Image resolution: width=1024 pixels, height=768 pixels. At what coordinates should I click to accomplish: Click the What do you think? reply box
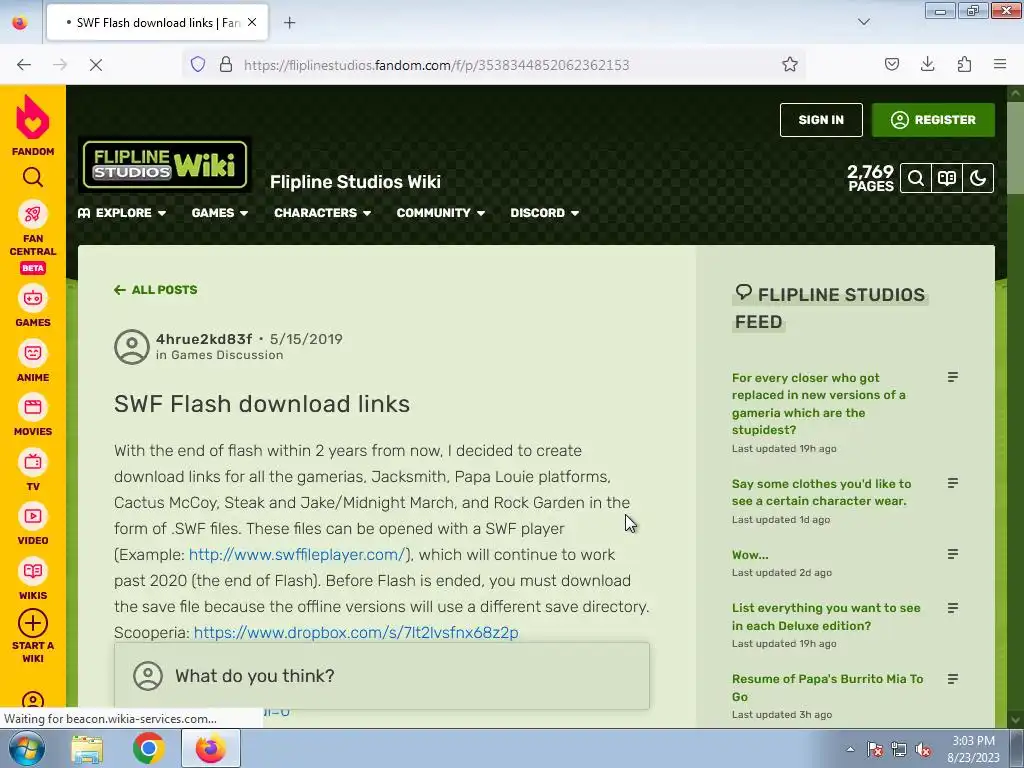[382, 676]
